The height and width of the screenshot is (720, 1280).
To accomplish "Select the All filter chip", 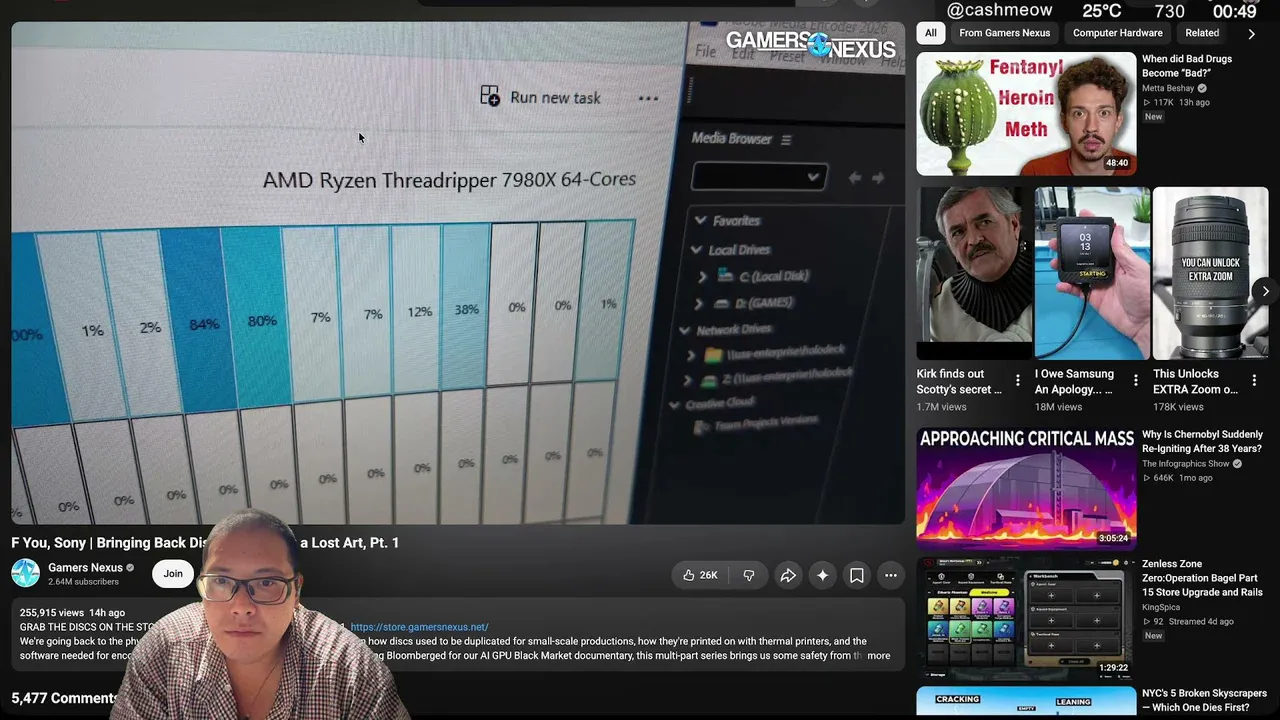I will click(x=931, y=33).
